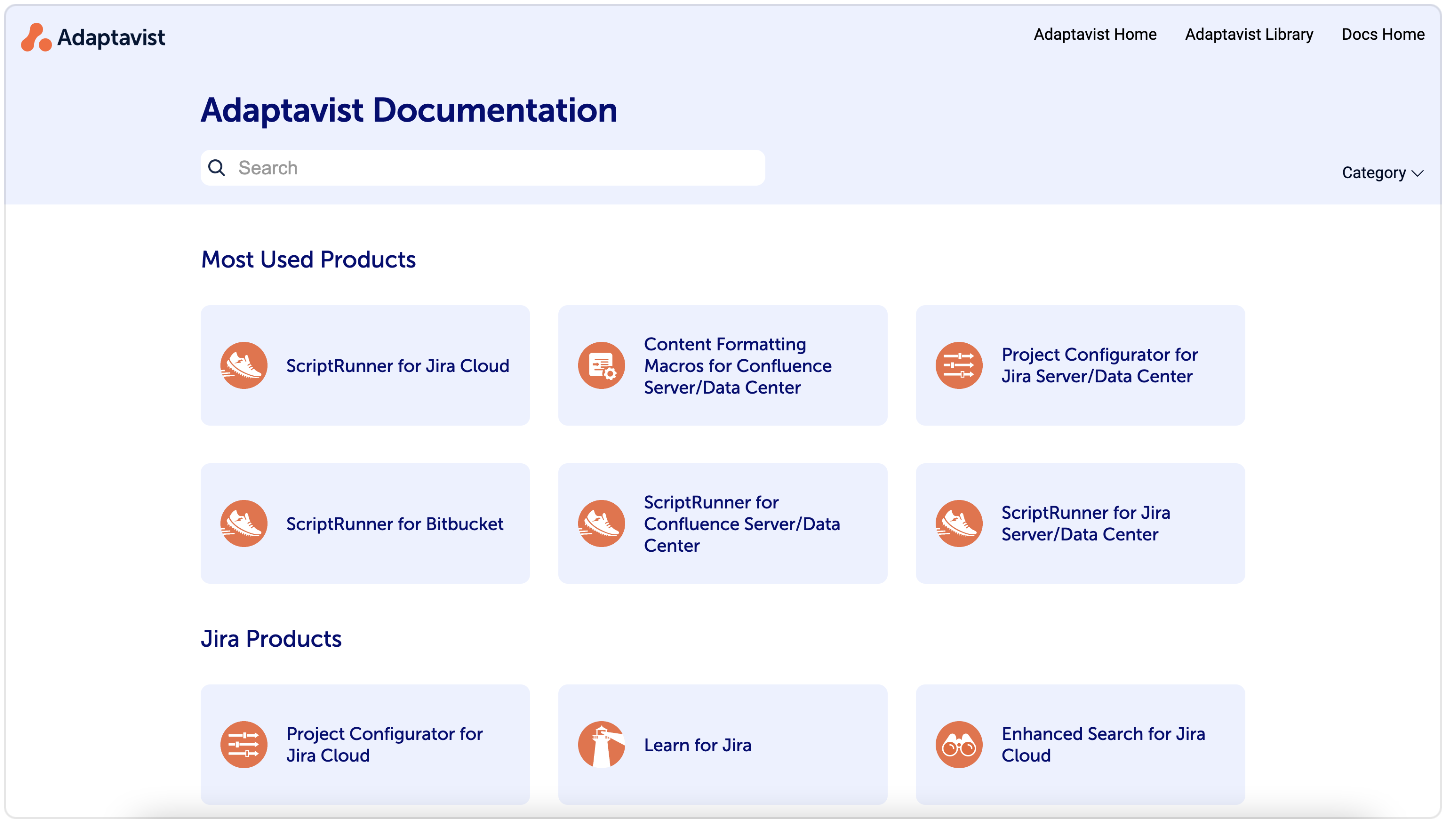Click the Jira Products heading
The width and height of the screenshot is (1450, 824).
point(271,639)
